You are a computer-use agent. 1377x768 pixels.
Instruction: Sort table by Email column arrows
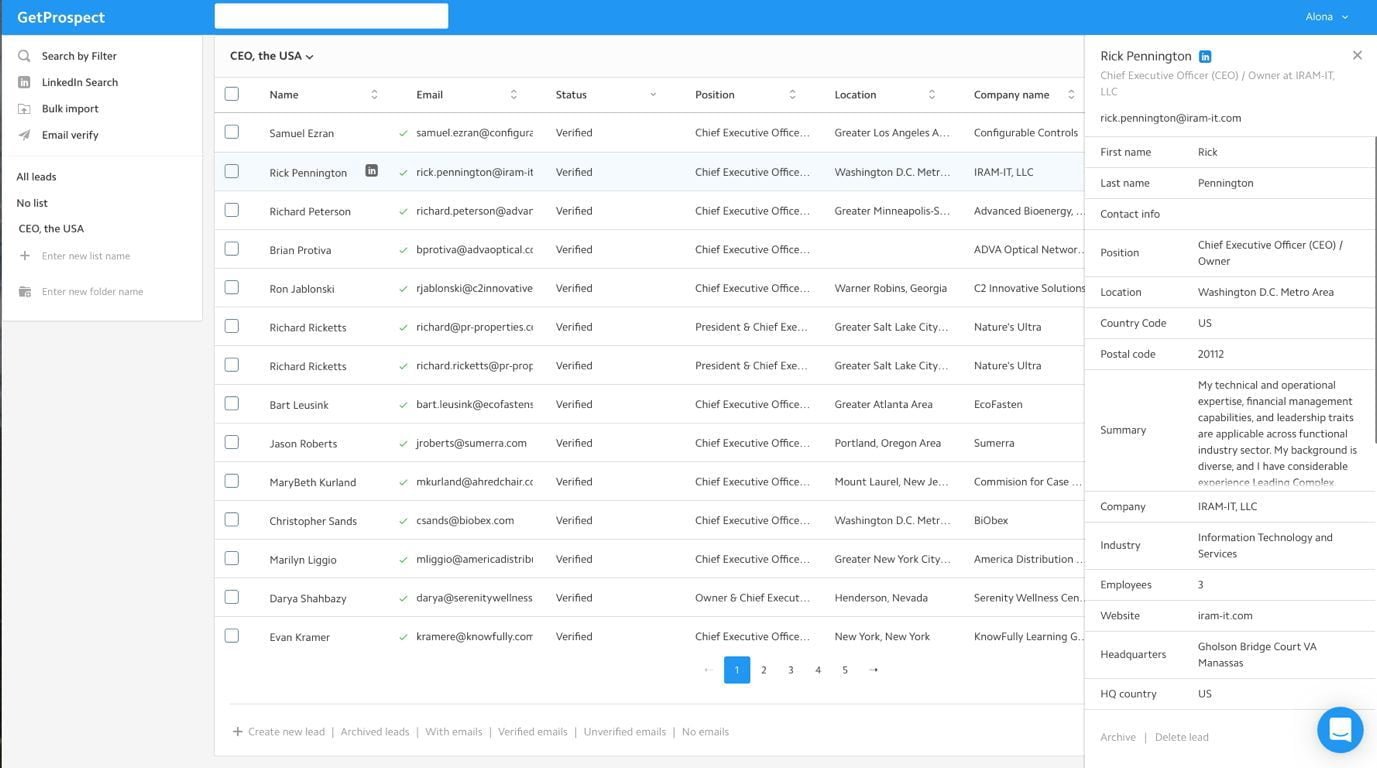(x=513, y=95)
